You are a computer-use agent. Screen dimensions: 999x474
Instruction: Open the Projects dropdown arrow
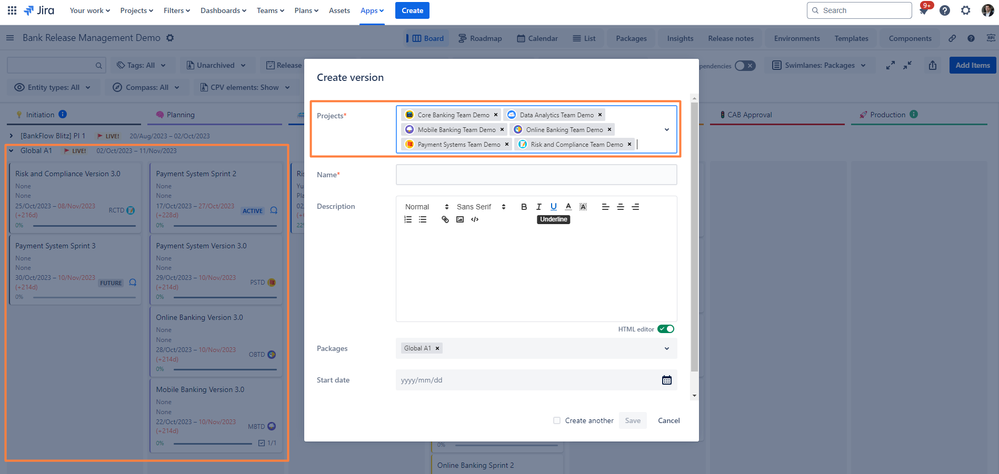[666, 129]
